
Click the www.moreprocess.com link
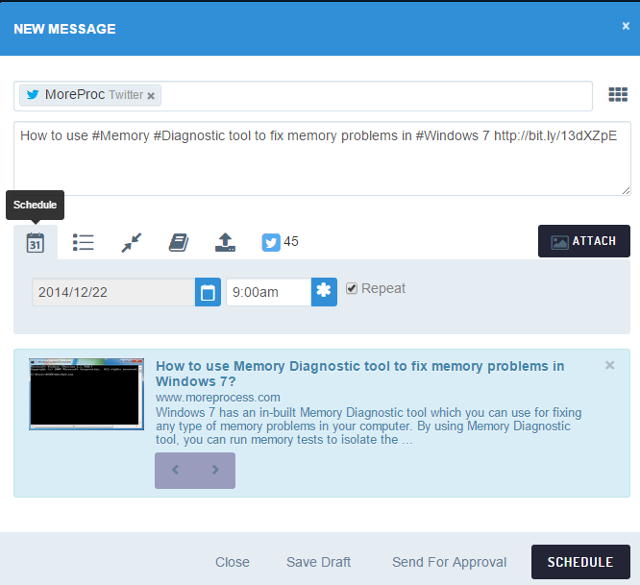pyautogui.click(x=218, y=397)
